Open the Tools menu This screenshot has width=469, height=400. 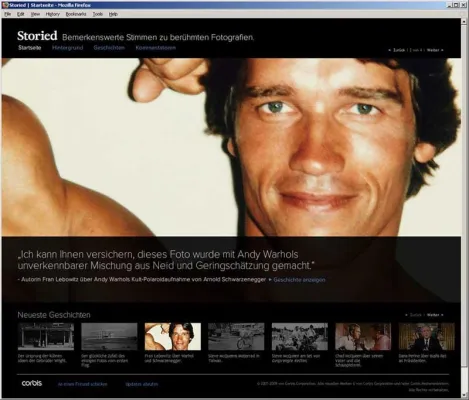click(x=98, y=14)
